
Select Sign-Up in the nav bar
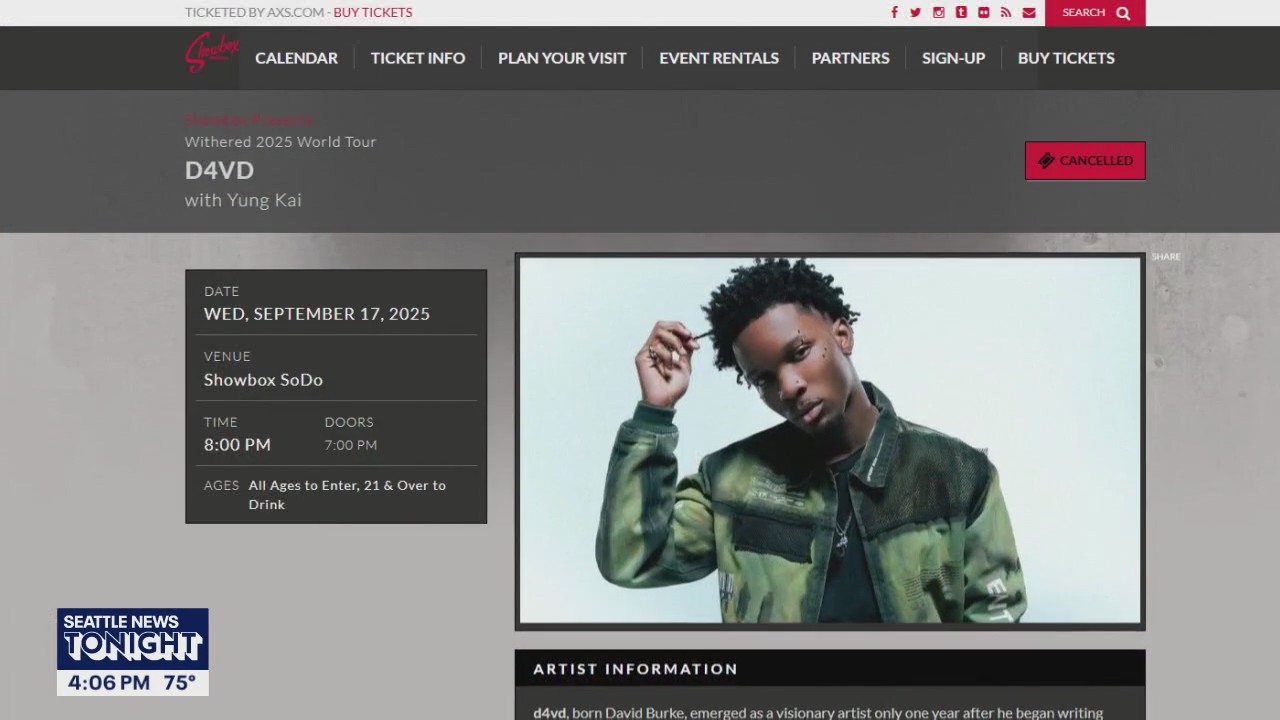[x=953, y=58]
